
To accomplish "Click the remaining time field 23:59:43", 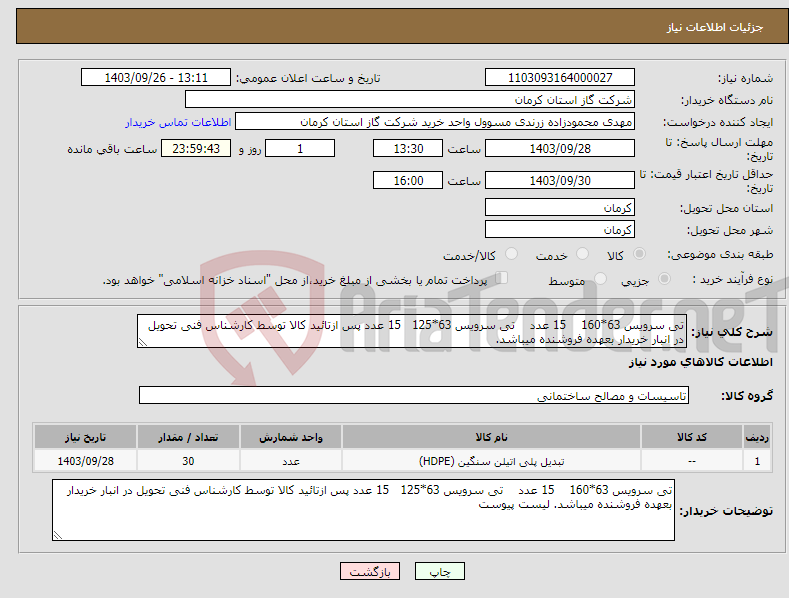I will [196, 148].
